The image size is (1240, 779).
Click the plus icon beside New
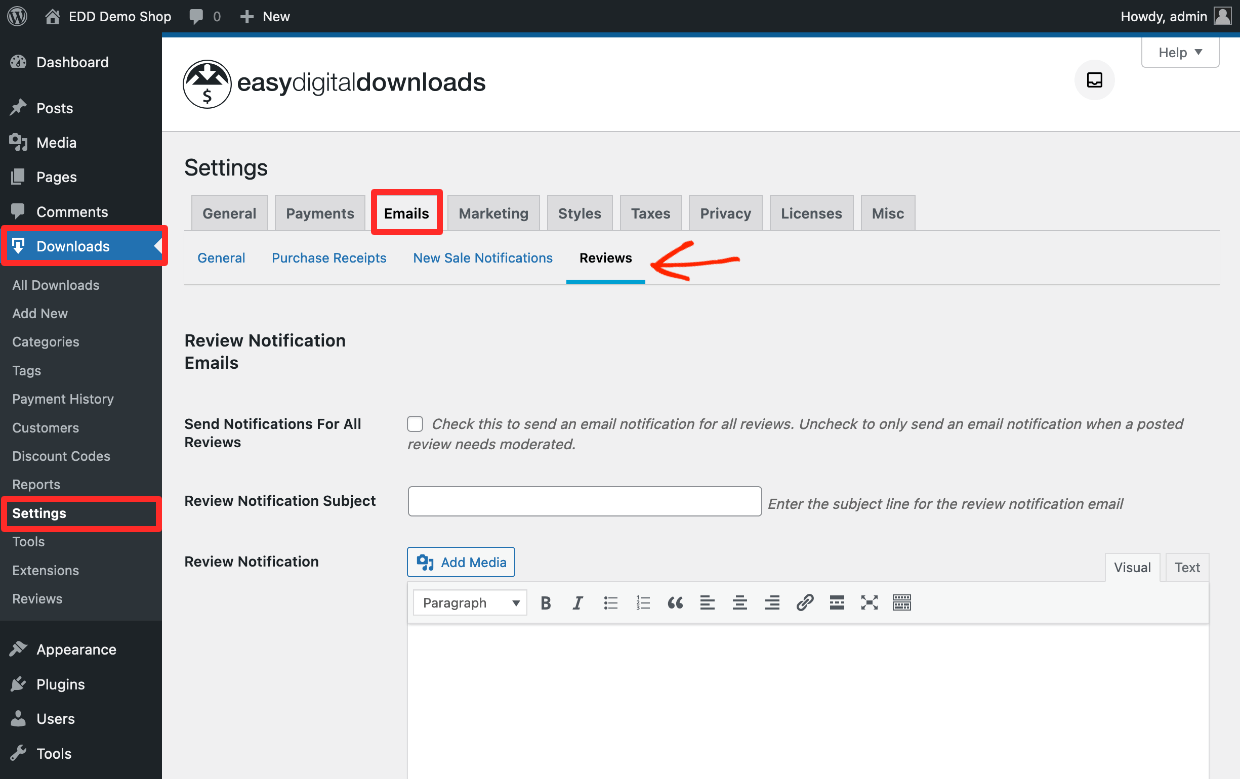(x=247, y=16)
